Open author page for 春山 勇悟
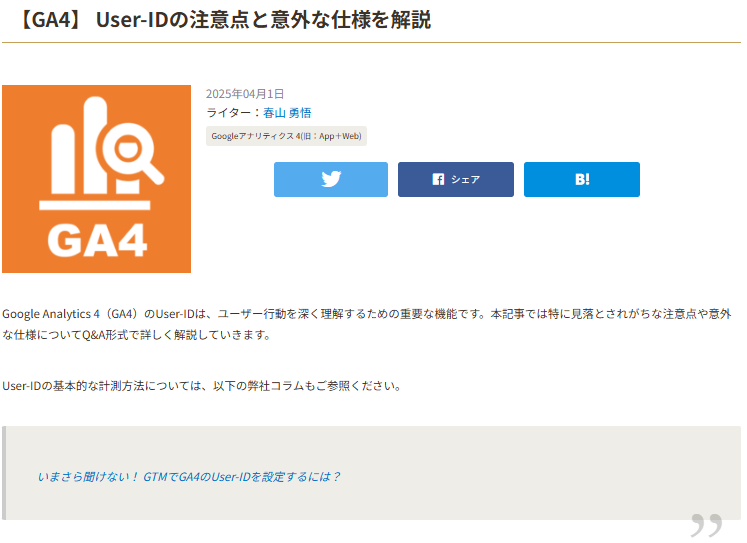This screenshot has height=543, width=747. click(287, 113)
